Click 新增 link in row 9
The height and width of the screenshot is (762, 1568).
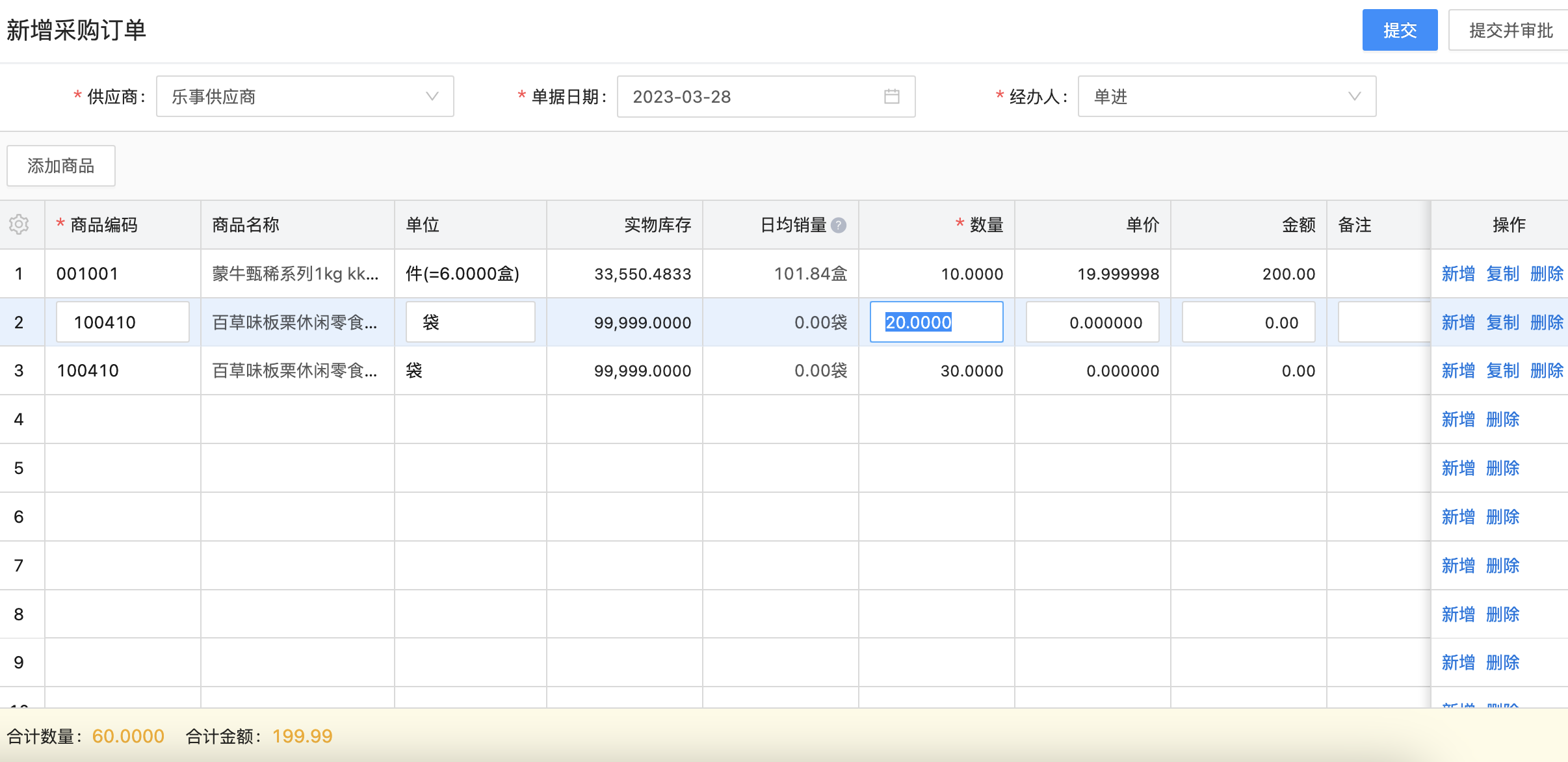1458,663
